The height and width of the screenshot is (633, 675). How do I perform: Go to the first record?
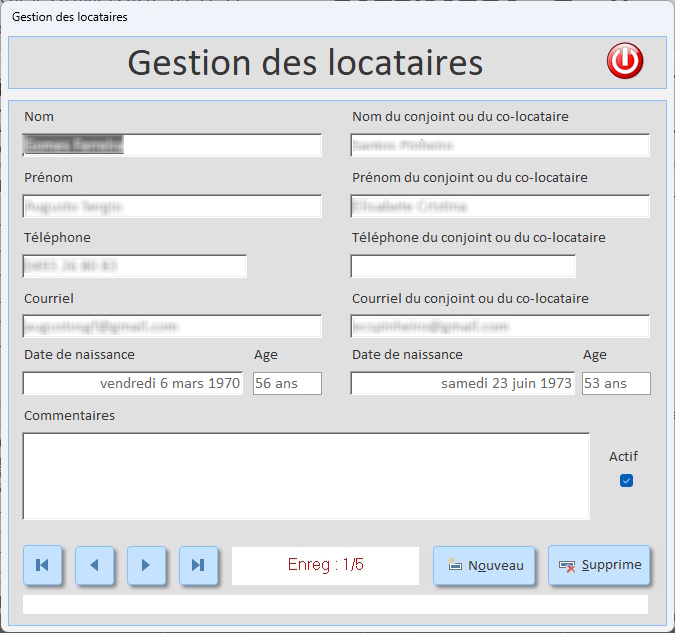(x=42, y=565)
